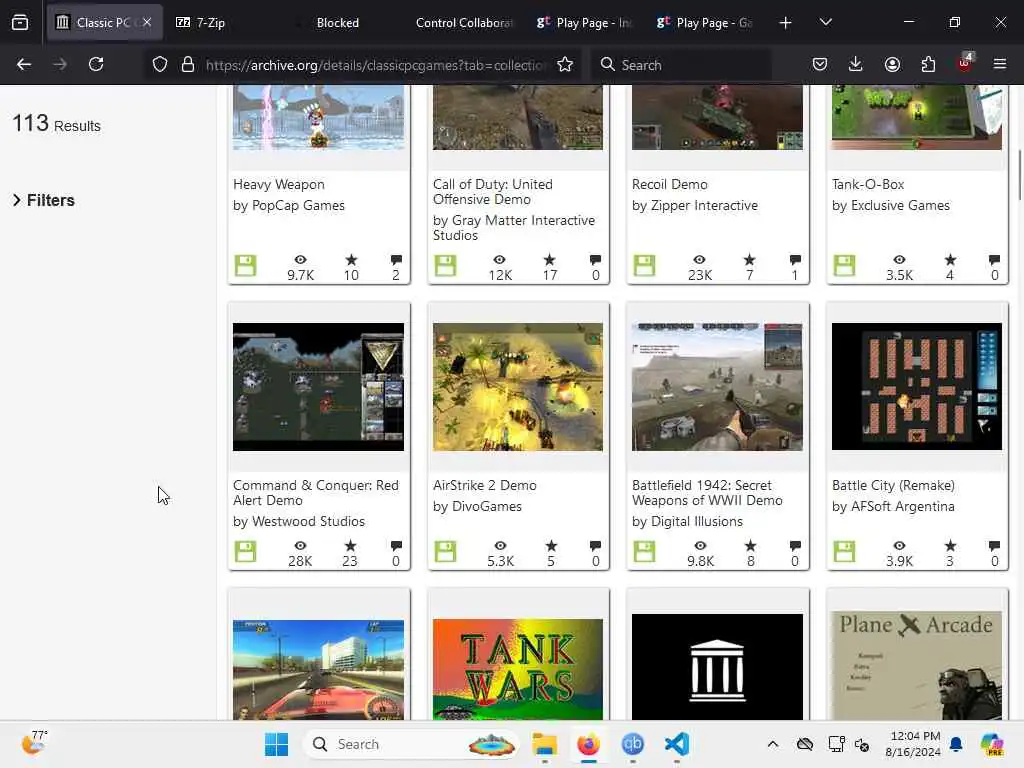
Task: Open Battle City (Remake) title link
Action: click(892, 485)
